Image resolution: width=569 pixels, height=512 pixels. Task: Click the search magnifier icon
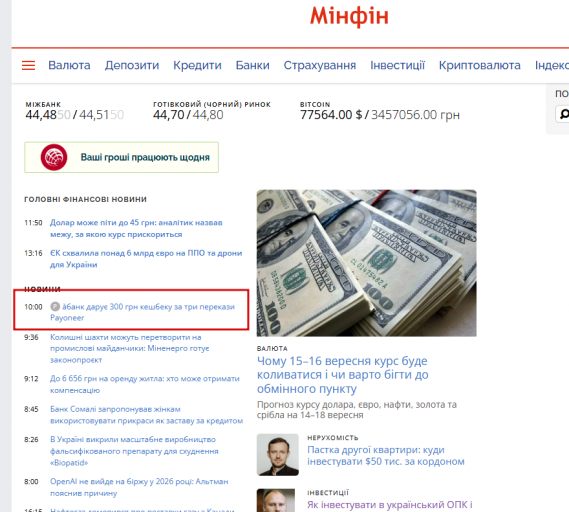click(564, 114)
